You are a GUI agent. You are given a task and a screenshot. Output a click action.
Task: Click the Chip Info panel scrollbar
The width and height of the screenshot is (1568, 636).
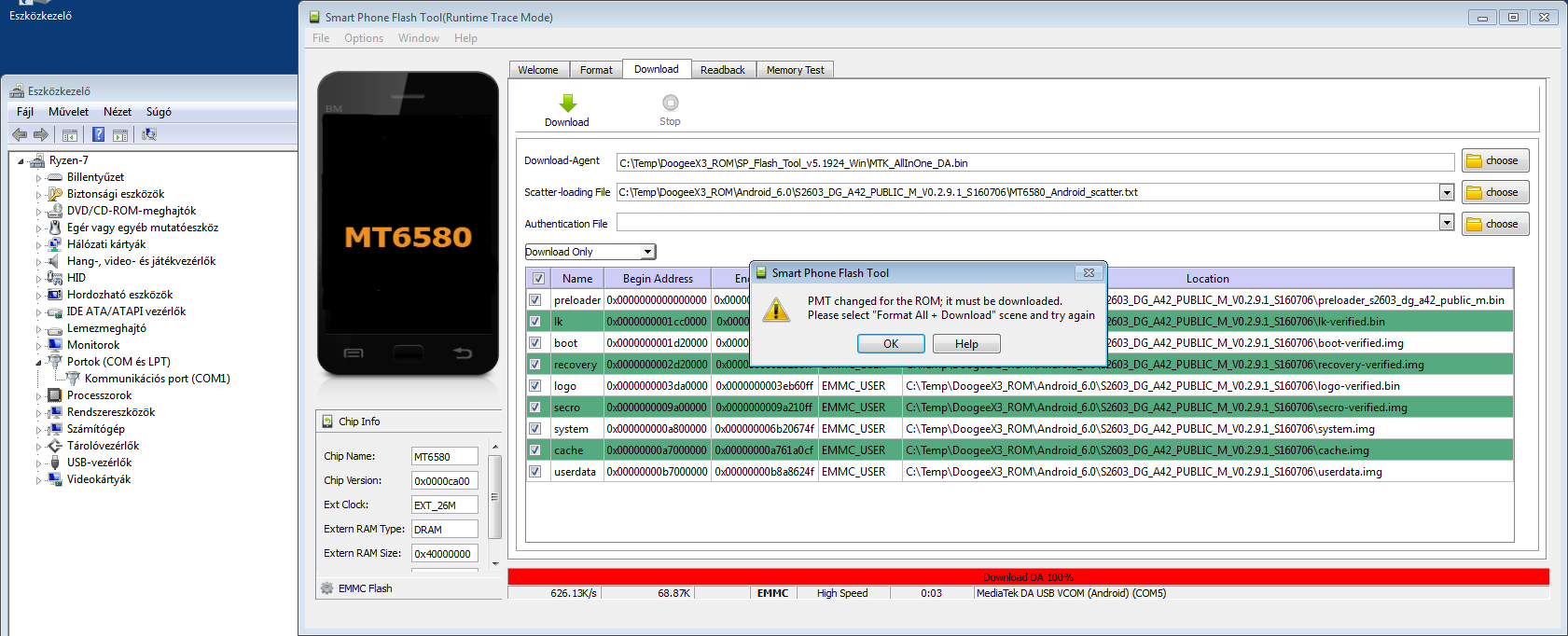click(x=494, y=496)
